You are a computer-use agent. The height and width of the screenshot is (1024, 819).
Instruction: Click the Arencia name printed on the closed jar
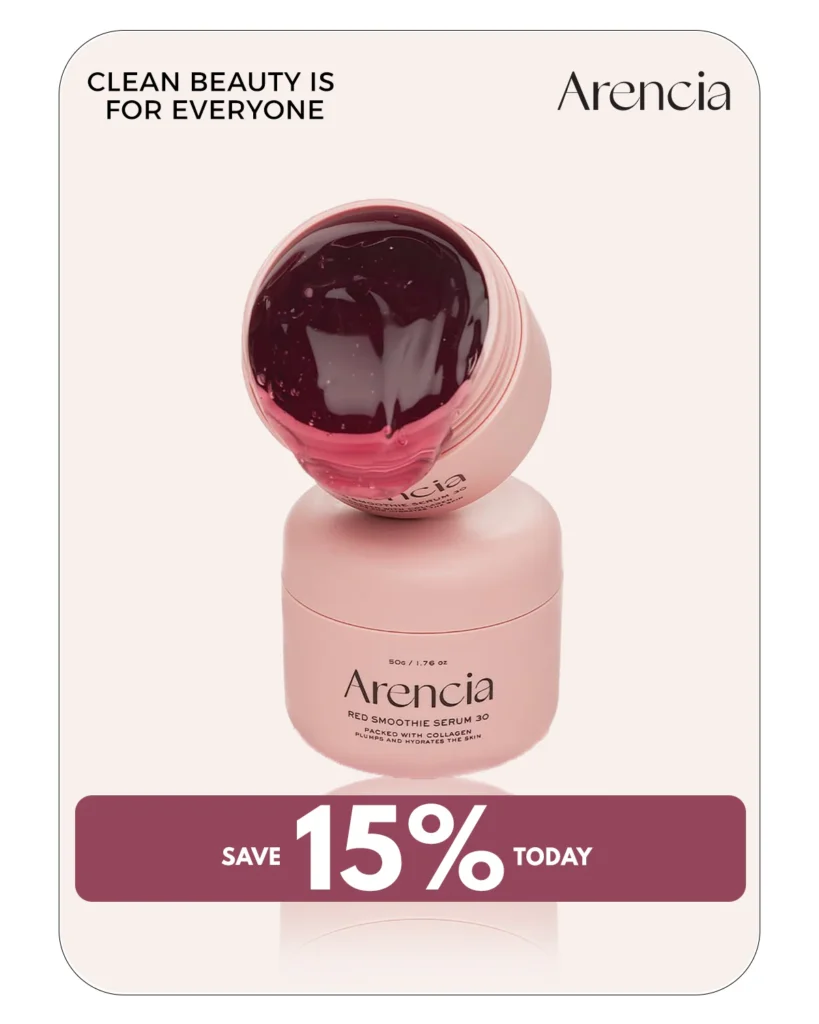click(419, 688)
